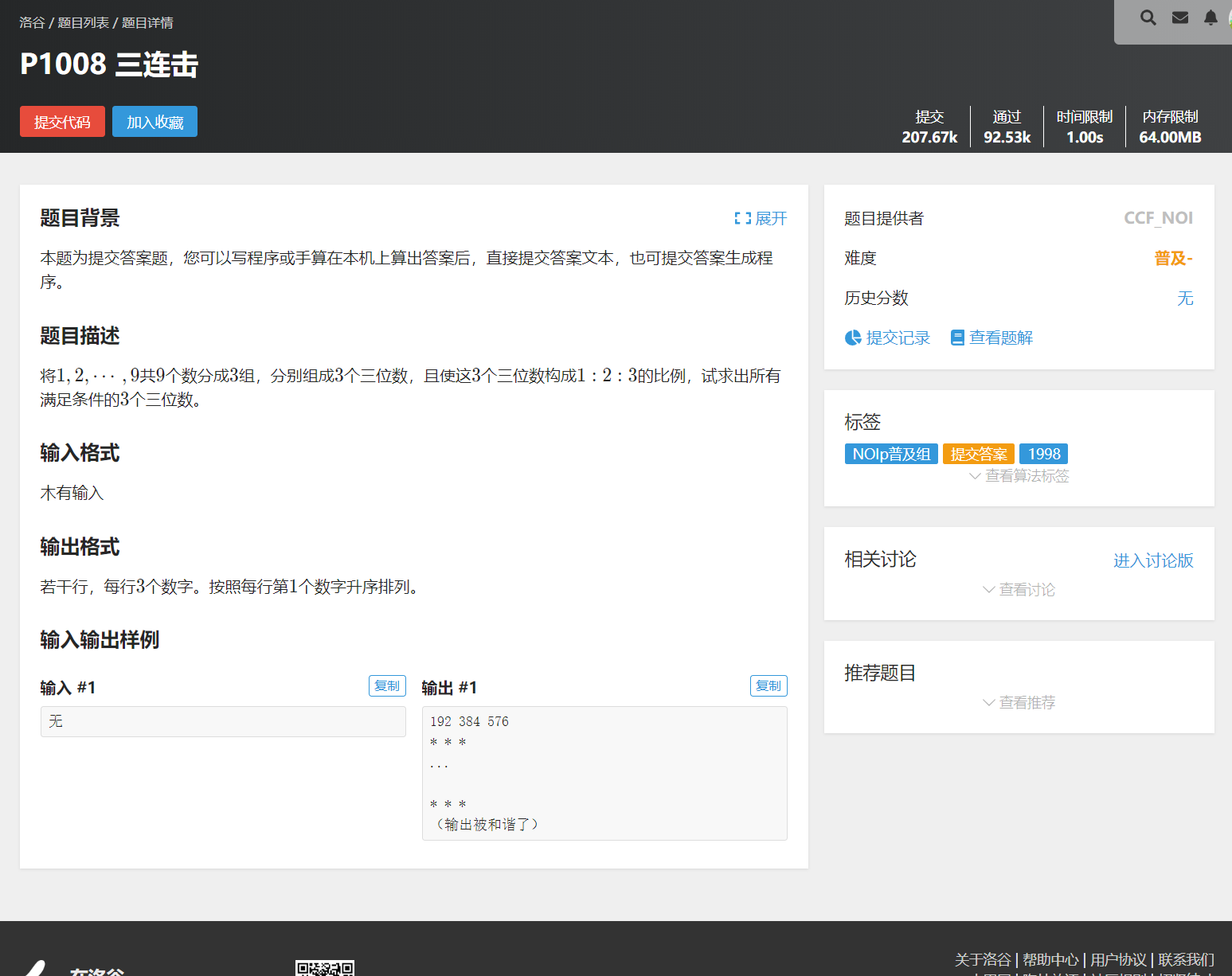Return to 洛谷 home via breadcrumb

[x=32, y=22]
